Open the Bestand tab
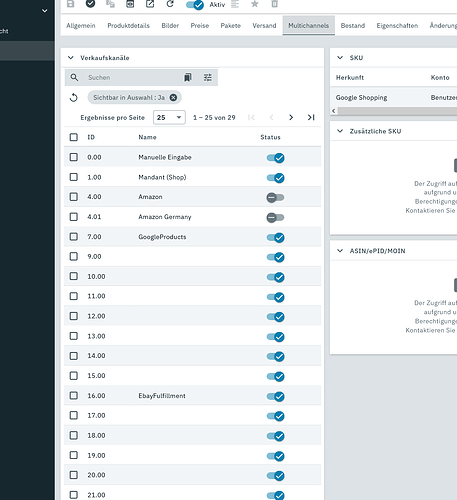 pyautogui.click(x=353, y=26)
